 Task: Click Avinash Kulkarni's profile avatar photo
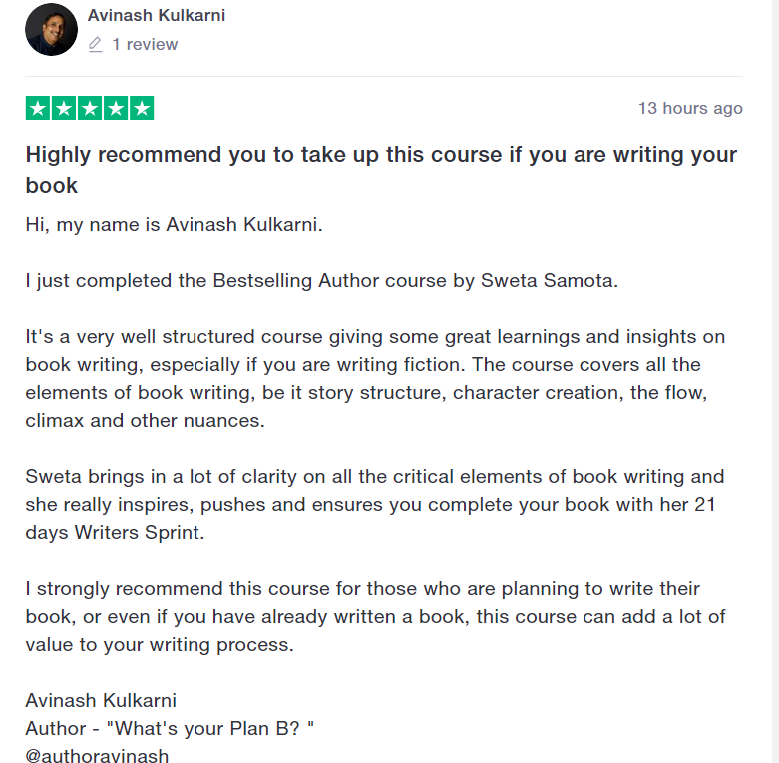click(x=51, y=29)
